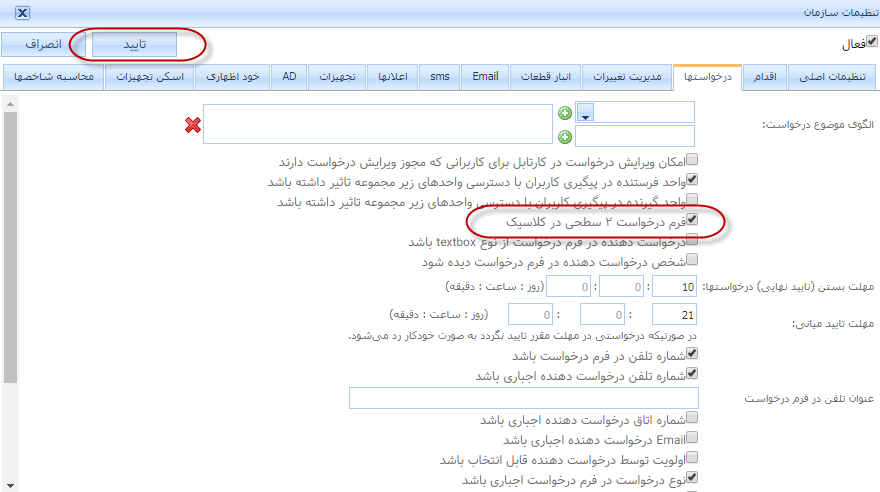The height and width of the screenshot is (492, 880).
Task: Switch to the تنظیمات اصلی tab
Action: click(834, 76)
